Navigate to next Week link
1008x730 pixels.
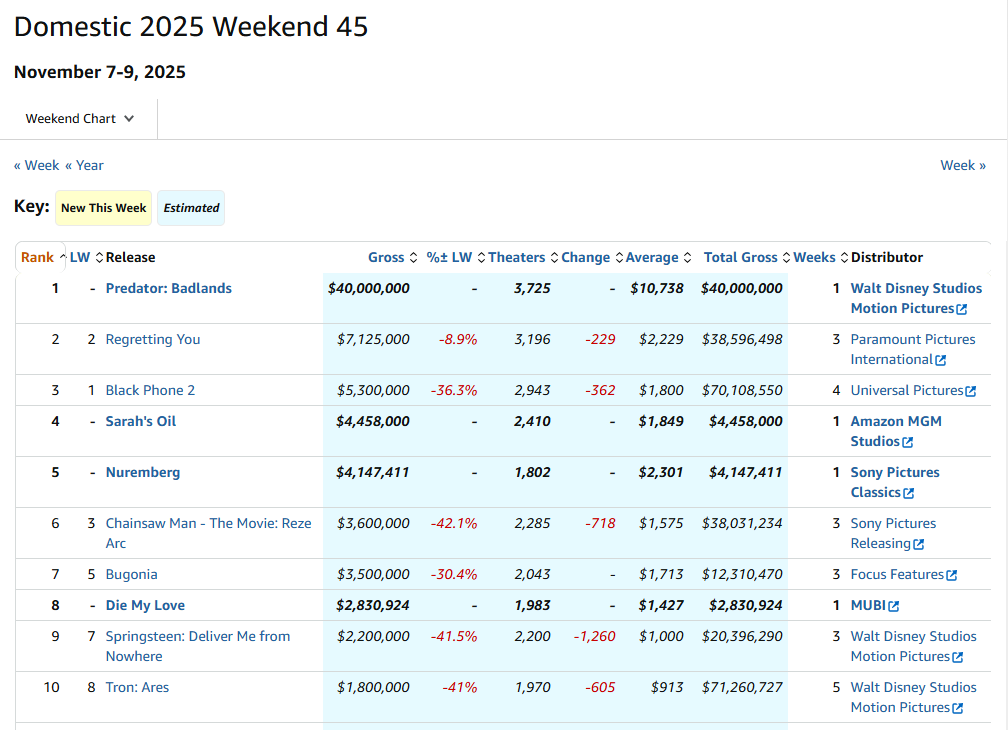point(962,165)
